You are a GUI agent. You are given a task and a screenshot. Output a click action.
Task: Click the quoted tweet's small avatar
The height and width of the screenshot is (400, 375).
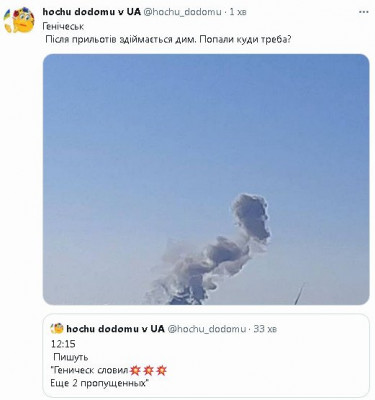point(57,329)
